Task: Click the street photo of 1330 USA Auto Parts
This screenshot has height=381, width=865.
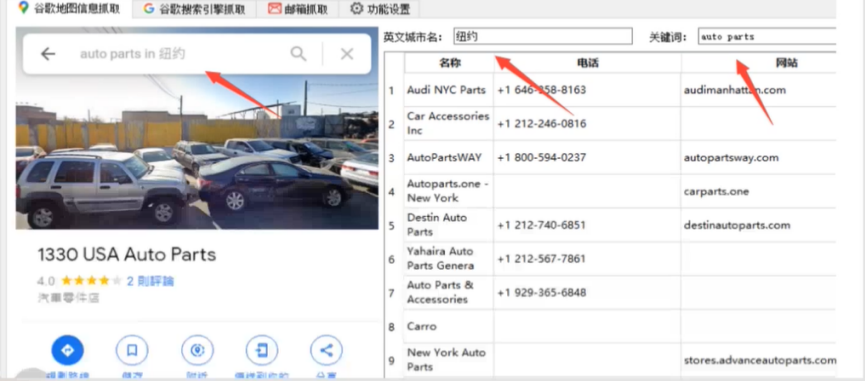Action: click(x=197, y=152)
